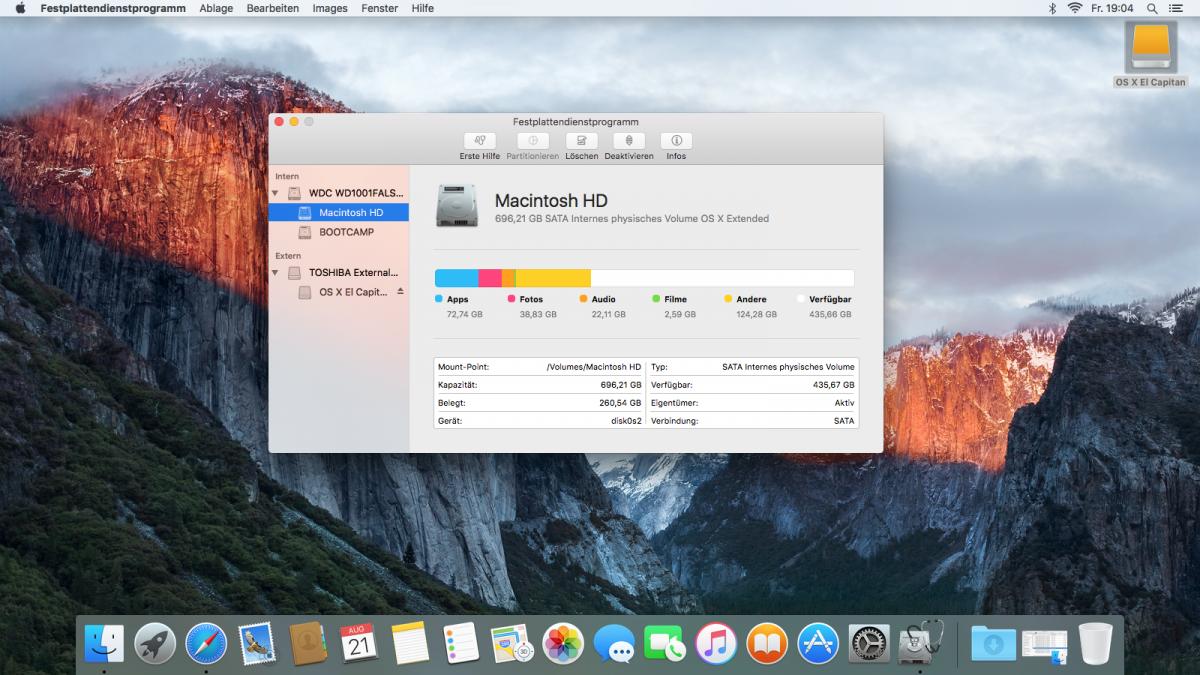Click the Erste Hilfe toolbar button

(480, 141)
